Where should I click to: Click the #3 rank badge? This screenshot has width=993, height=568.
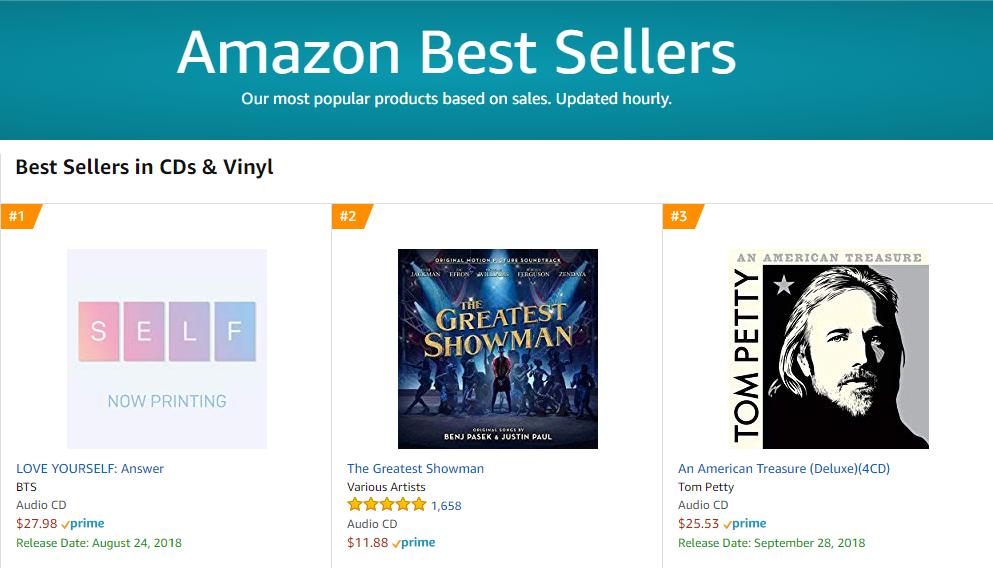[683, 216]
